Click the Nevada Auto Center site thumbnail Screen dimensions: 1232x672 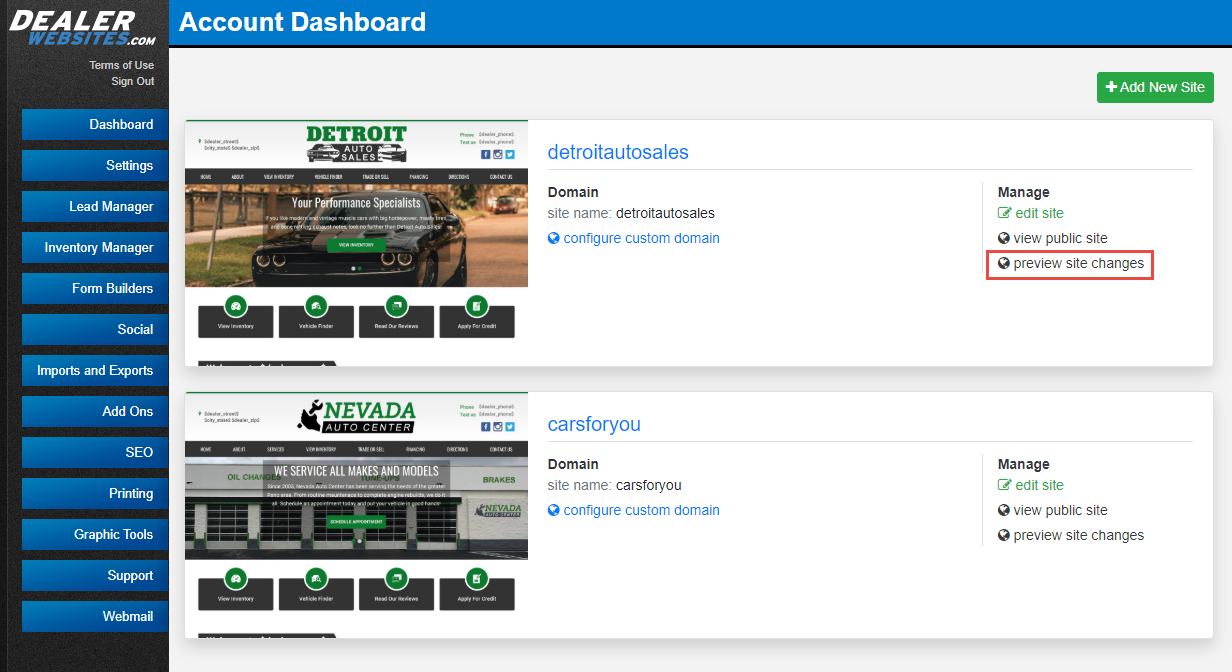356,515
